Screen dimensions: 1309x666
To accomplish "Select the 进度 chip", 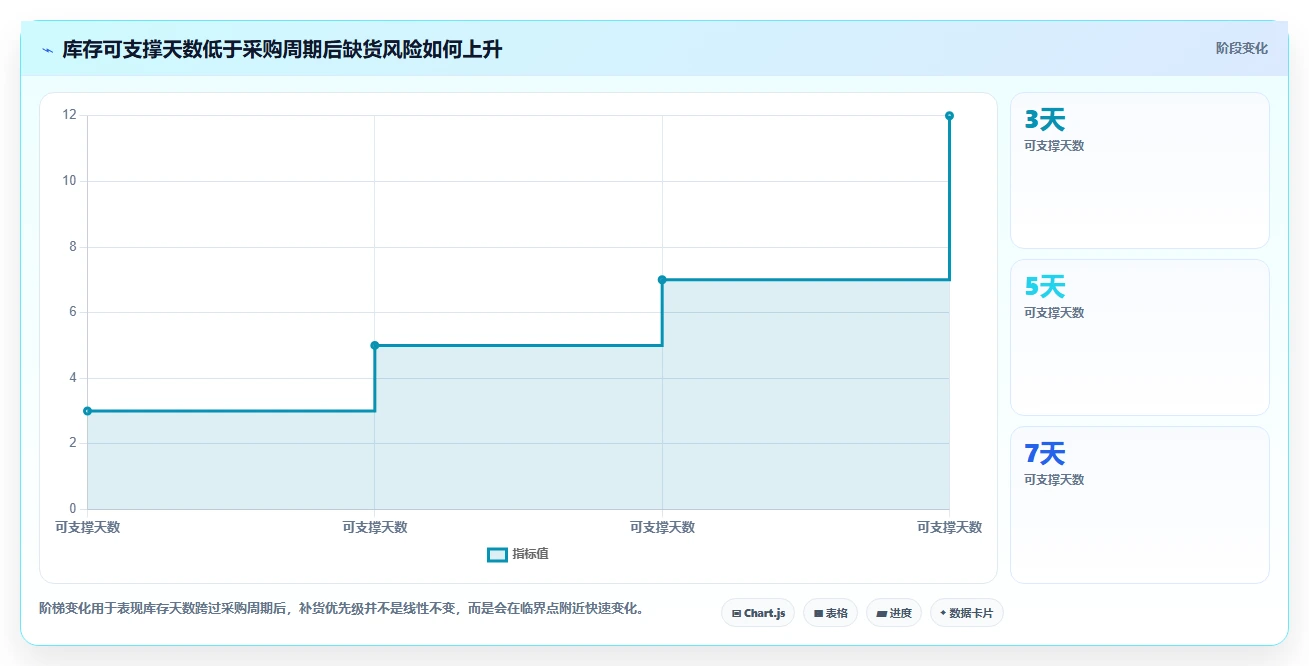I will (894, 613).
